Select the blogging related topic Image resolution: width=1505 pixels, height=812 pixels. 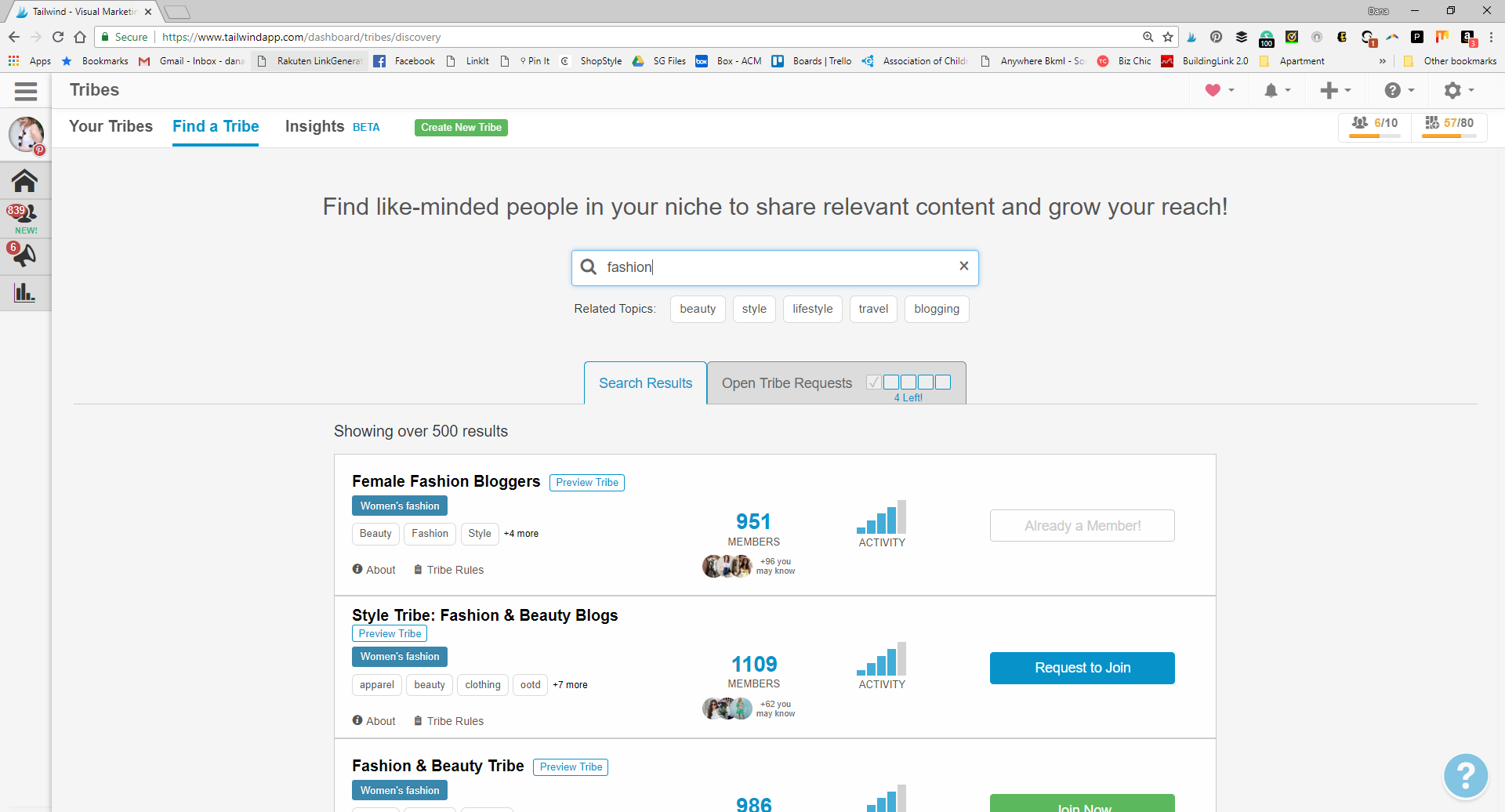click(x=937, y=309)
